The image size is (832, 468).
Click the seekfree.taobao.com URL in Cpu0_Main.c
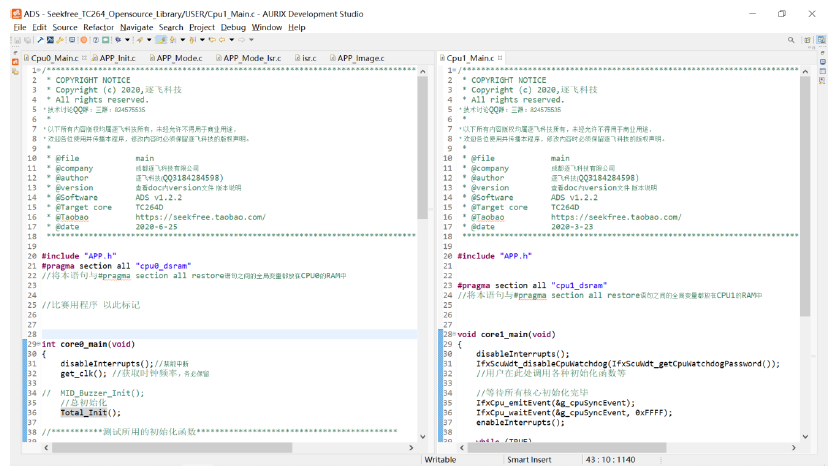click(201, 217)
